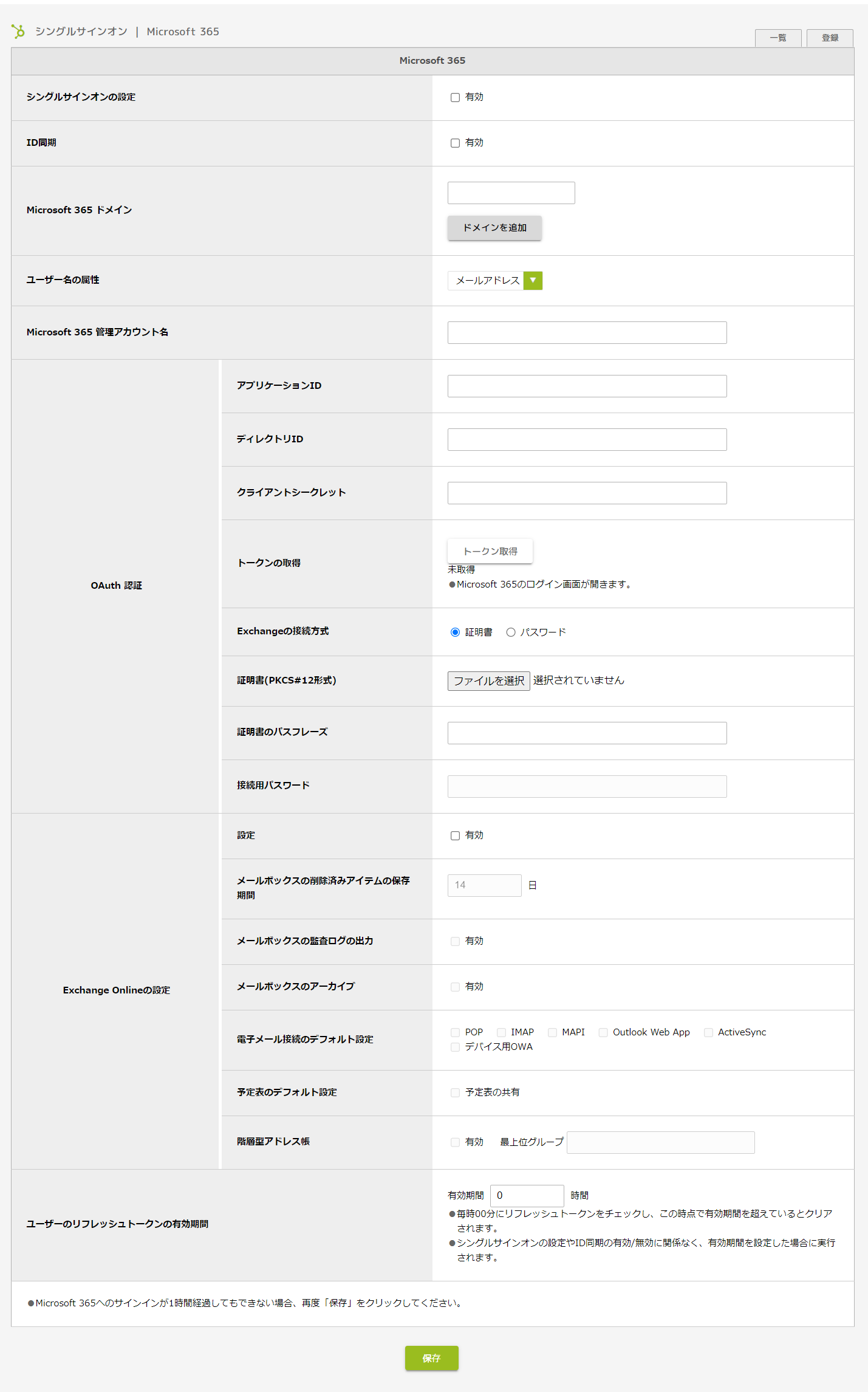This screenshot has height=1392, width=868.
Task: Click the アプリケーションID input field
Action: 587,386
